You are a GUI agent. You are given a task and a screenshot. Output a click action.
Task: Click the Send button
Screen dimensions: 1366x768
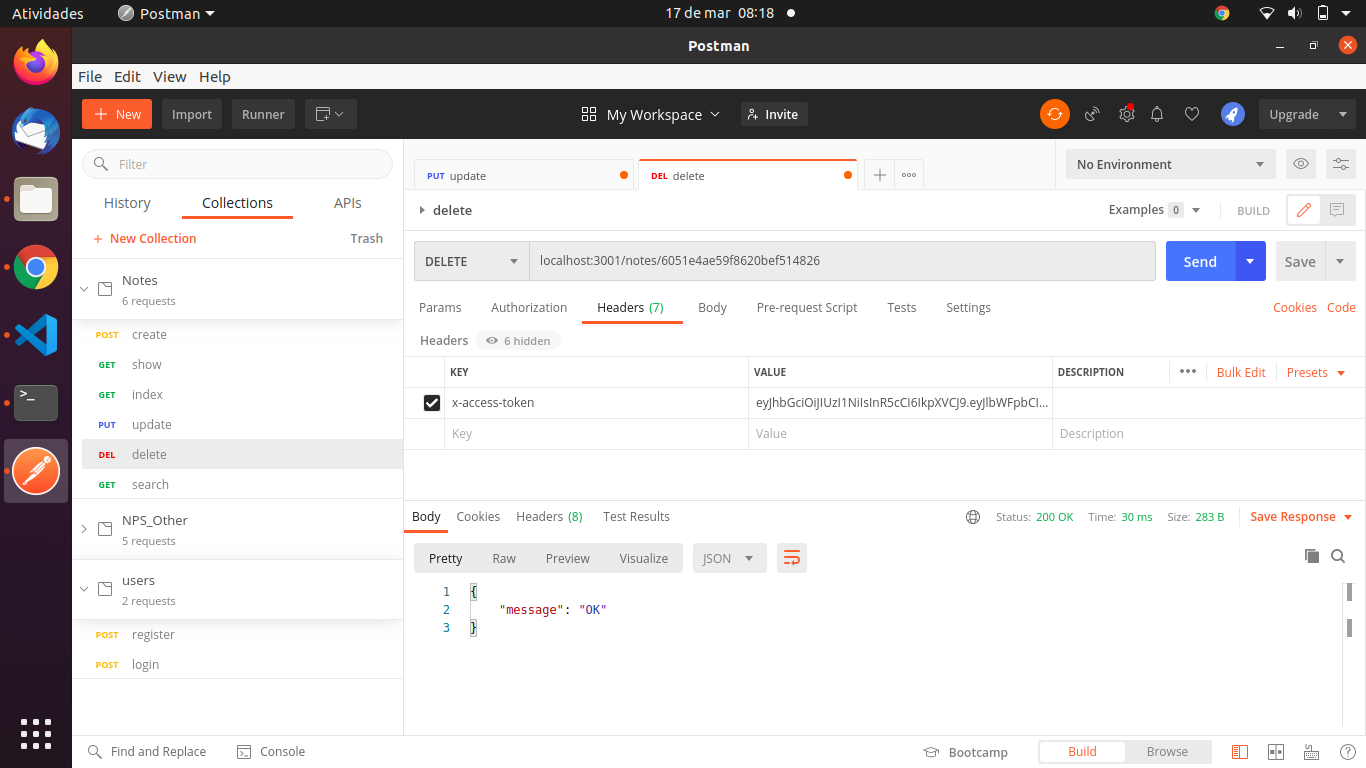tap(1200, 261)
